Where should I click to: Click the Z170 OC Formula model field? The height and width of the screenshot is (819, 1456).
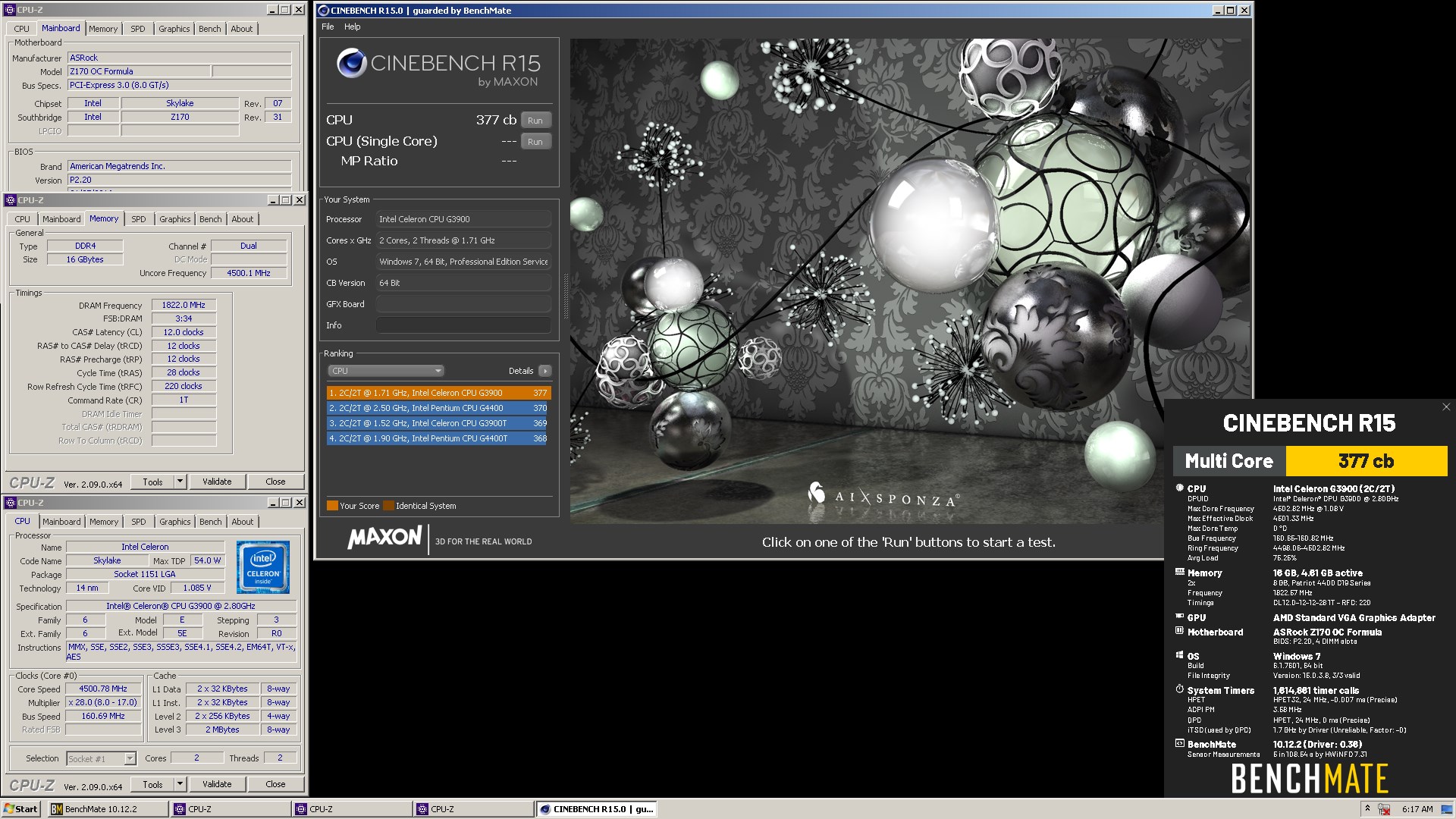pos(139,71)
